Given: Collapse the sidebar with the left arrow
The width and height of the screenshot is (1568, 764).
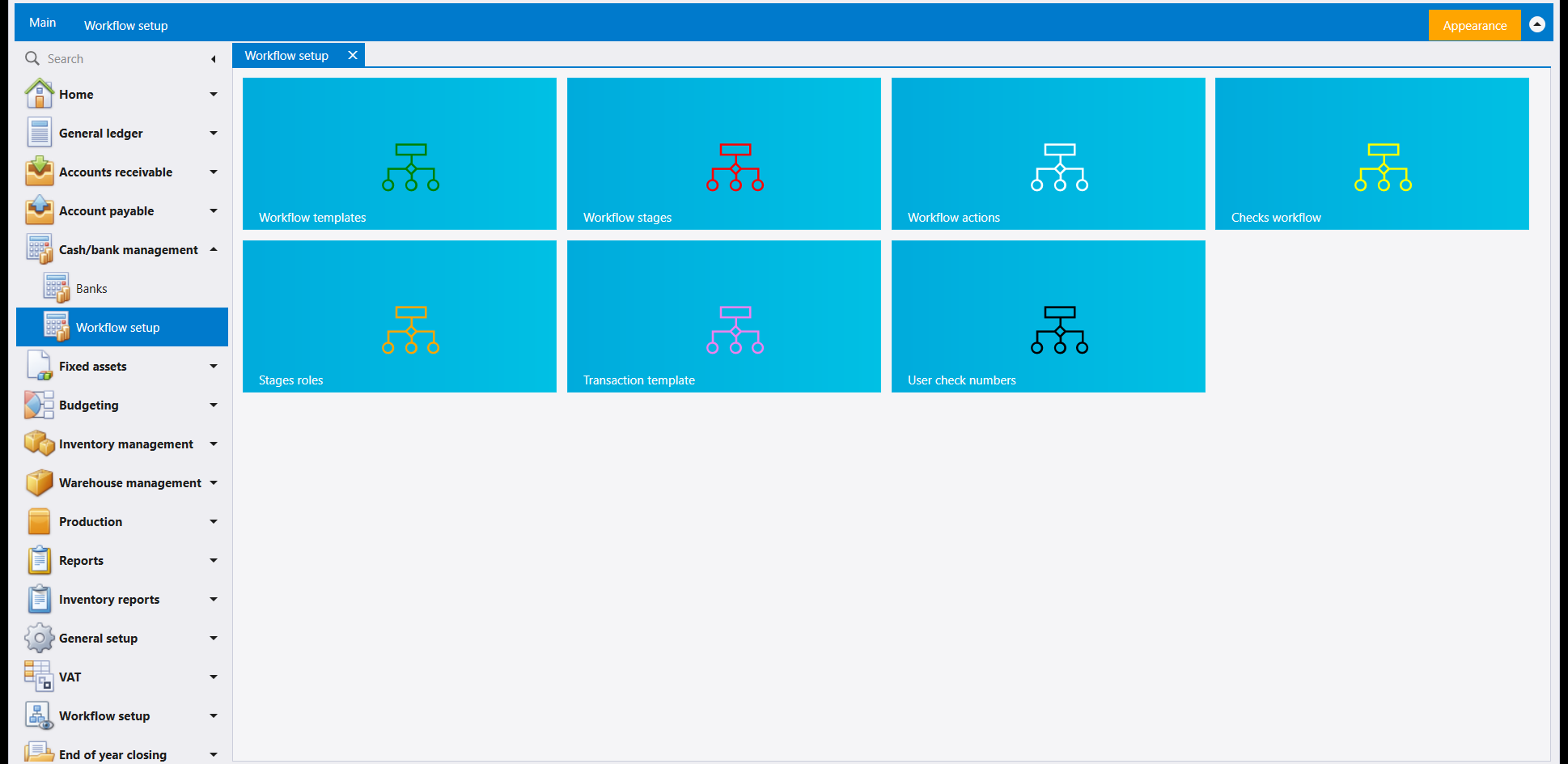Looking at the screenshot, I should [x=213, y=59].
